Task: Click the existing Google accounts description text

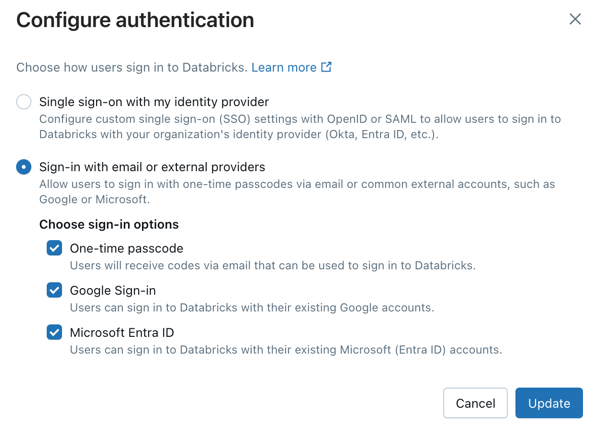Action: coord(252,308)
